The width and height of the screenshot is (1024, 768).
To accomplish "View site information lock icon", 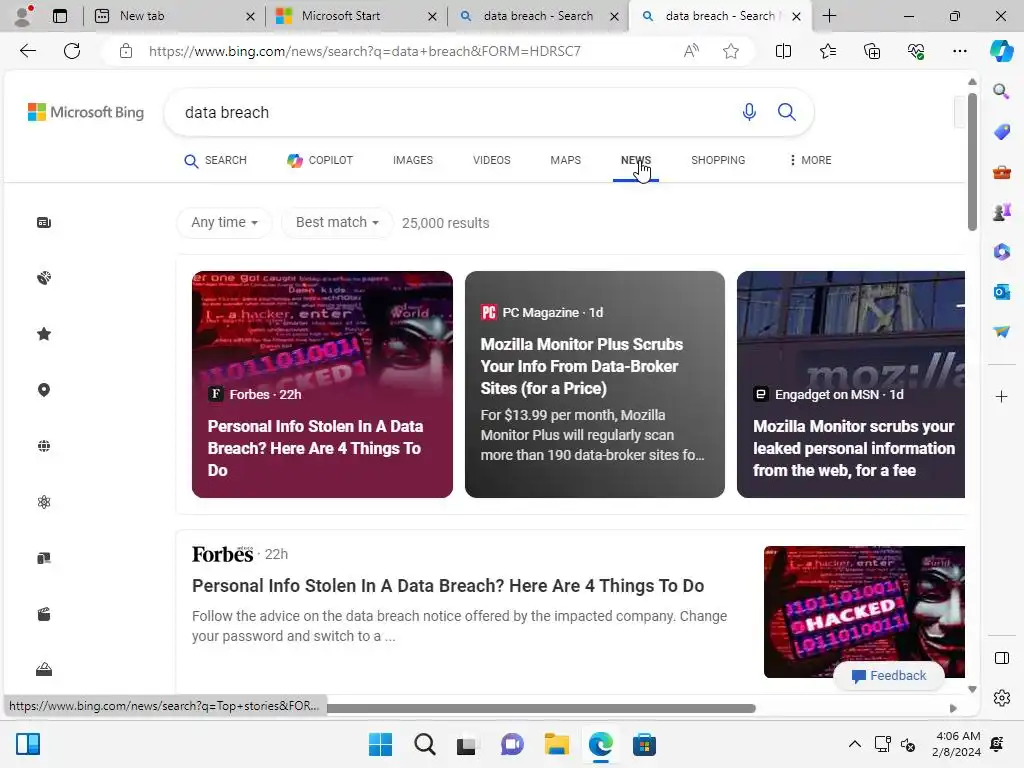I will [126, 51].
